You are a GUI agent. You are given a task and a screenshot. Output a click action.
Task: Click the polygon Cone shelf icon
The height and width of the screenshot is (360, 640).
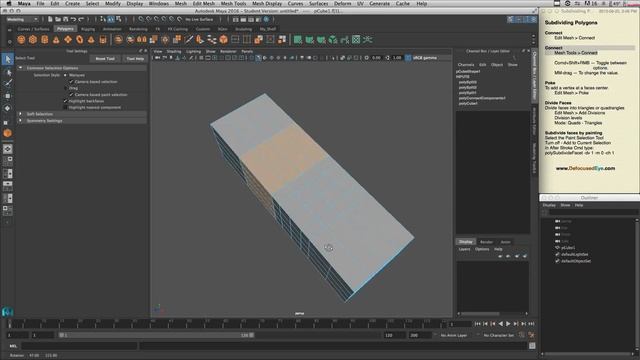(56, 40)
